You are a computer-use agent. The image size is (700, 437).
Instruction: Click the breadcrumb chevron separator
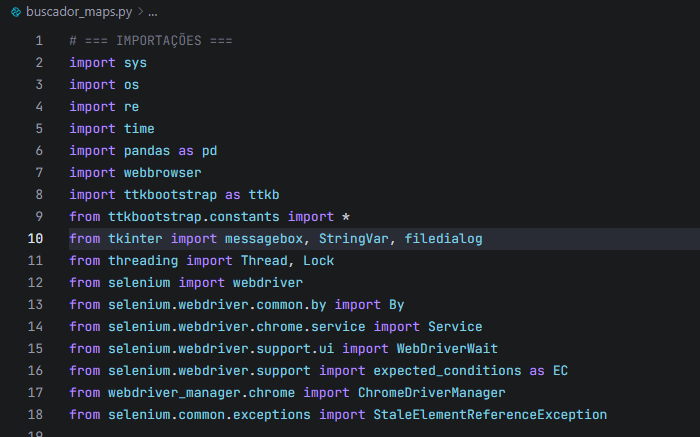click(x=139, y=12)
